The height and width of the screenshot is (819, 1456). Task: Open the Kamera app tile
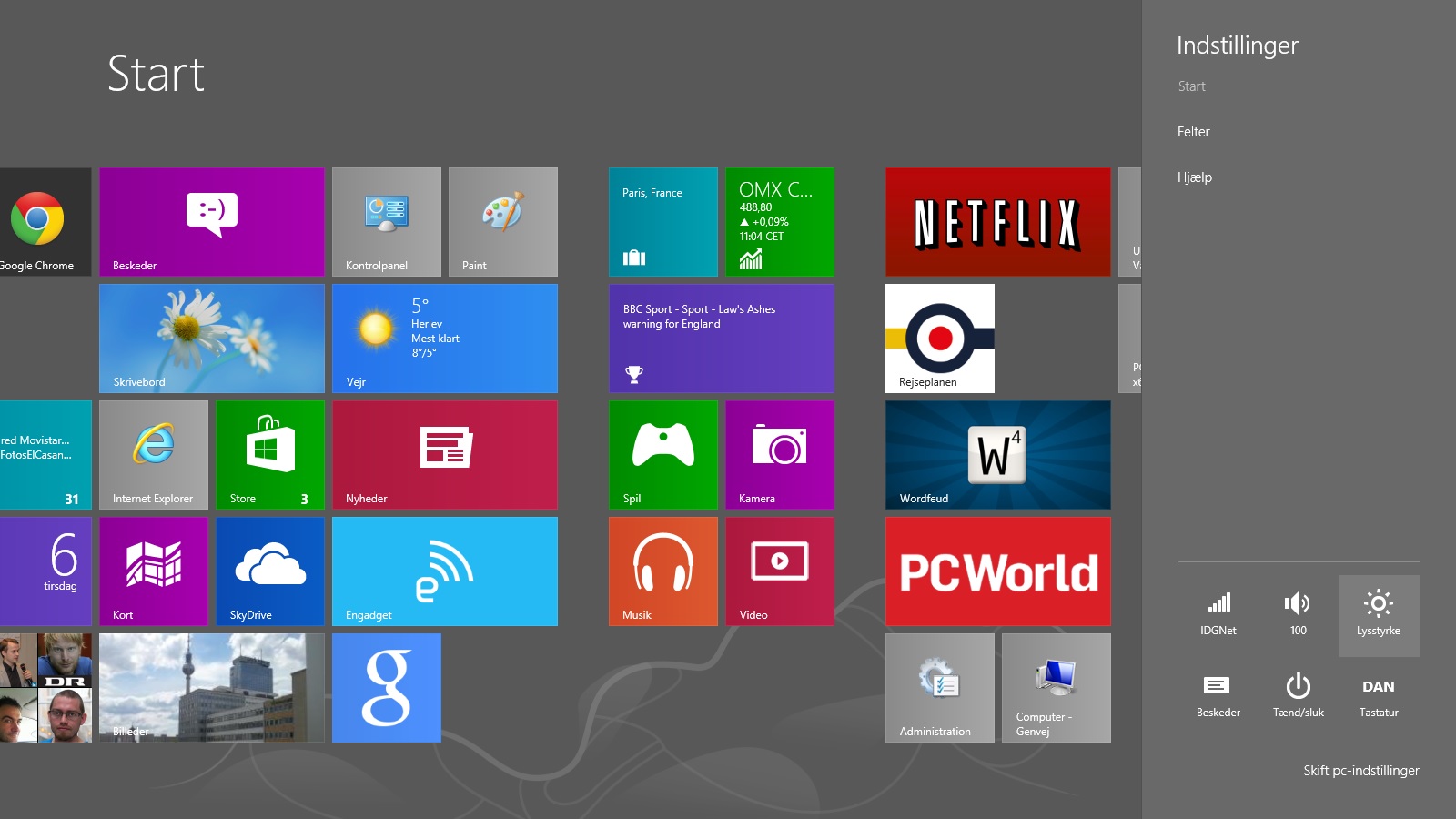coord(779,454)
